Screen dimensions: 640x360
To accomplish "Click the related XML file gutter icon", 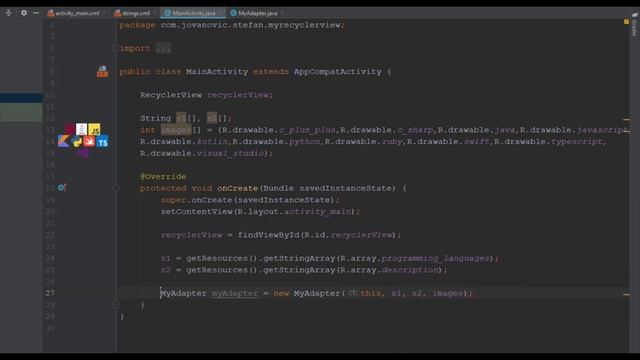I will click(102, 71).
